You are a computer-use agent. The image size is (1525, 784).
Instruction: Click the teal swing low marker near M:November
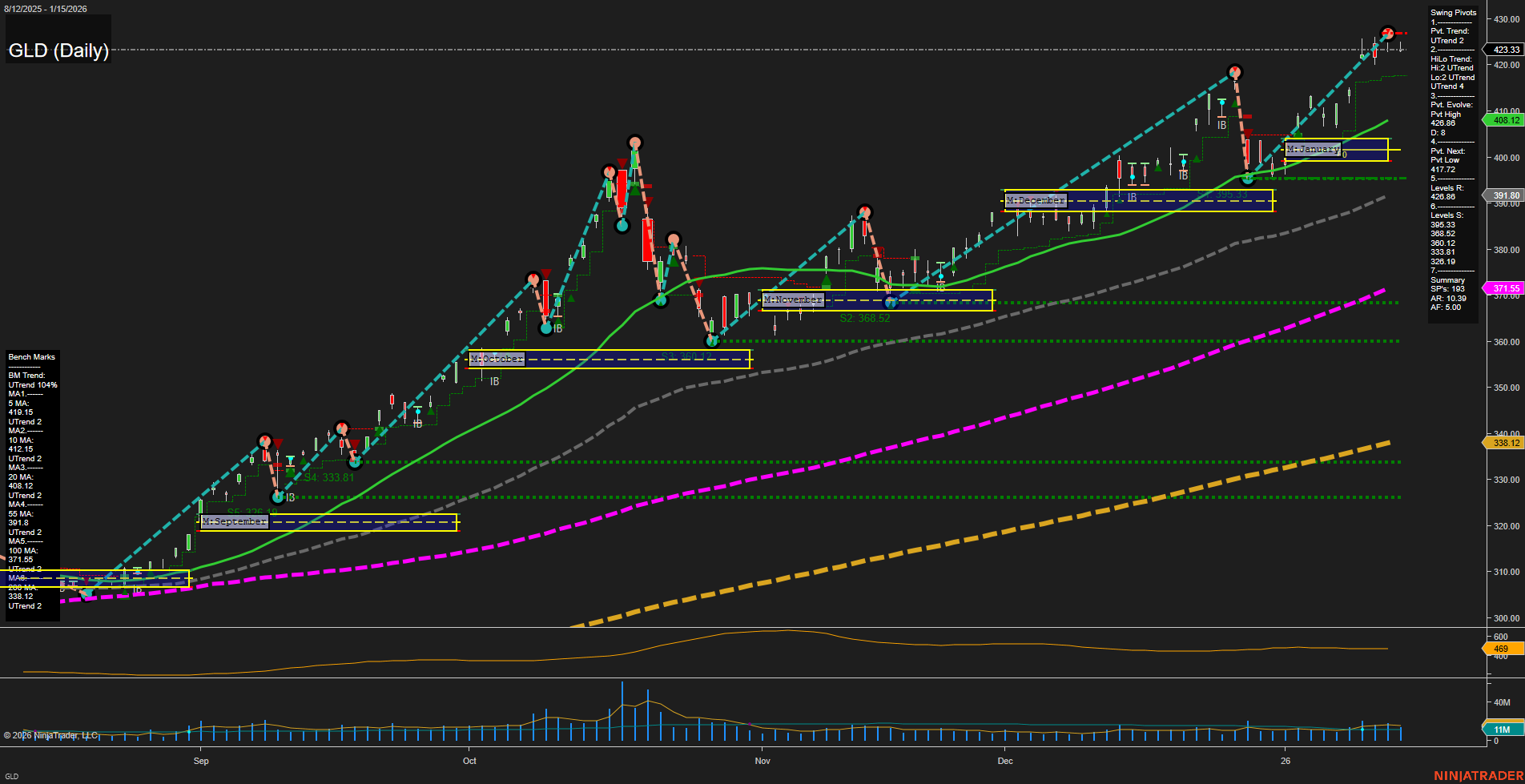[x=891, y=302]
